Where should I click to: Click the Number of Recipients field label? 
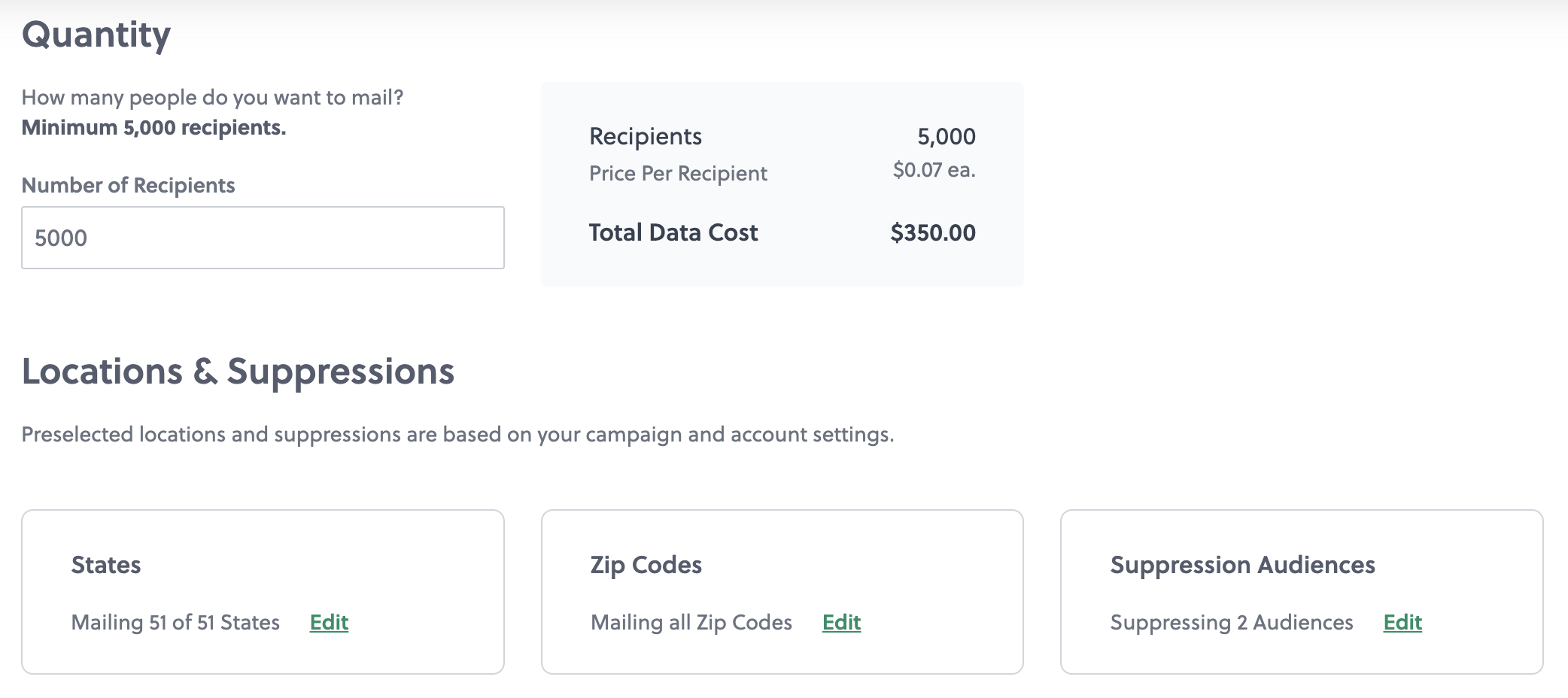128,185
